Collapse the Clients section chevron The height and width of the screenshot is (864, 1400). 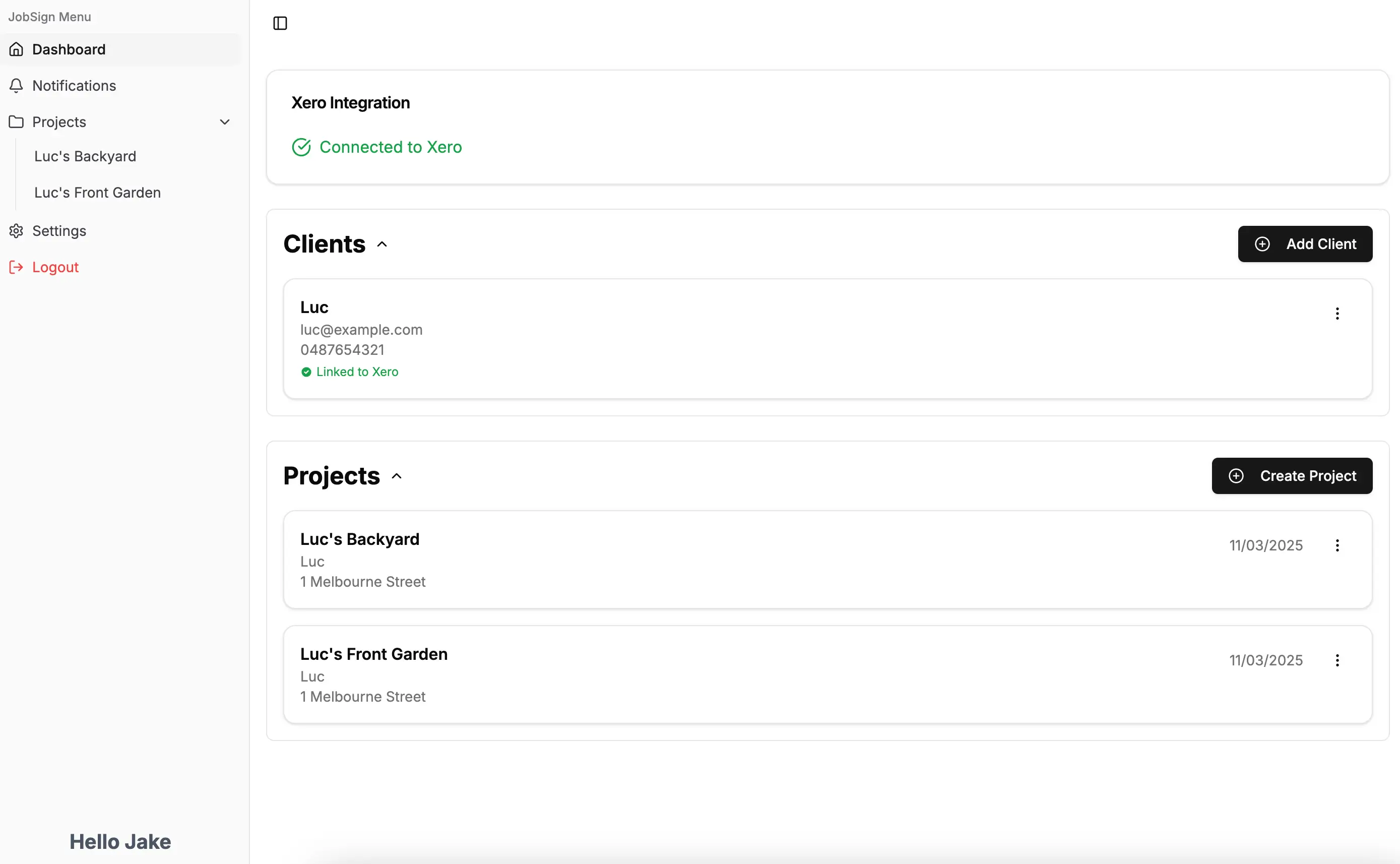point(382,244)
